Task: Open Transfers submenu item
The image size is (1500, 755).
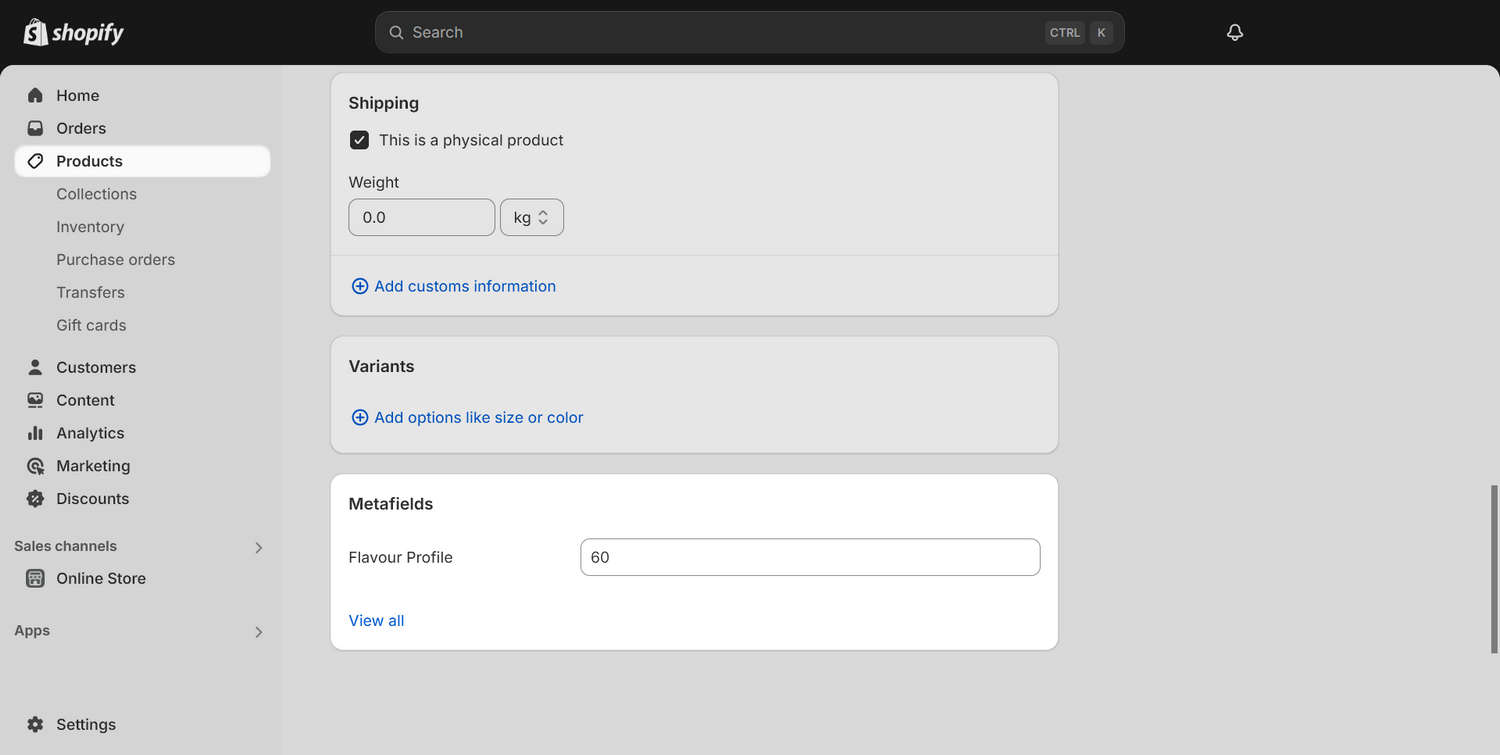Action: pyautogui.click(x=90, y=292)
